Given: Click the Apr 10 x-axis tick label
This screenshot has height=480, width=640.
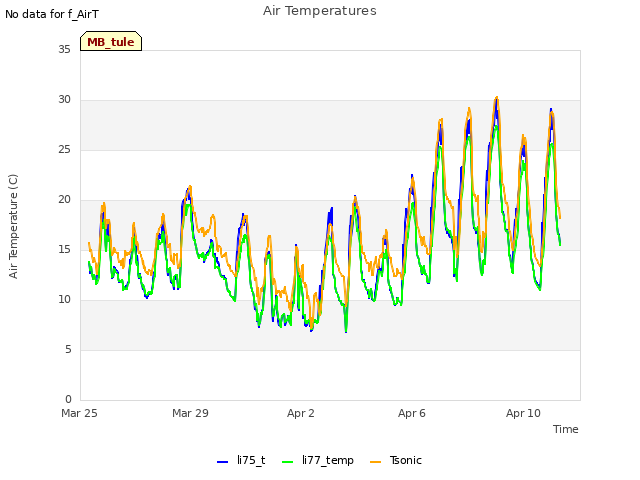Looking at the screenshot, I should click(523, 413).
